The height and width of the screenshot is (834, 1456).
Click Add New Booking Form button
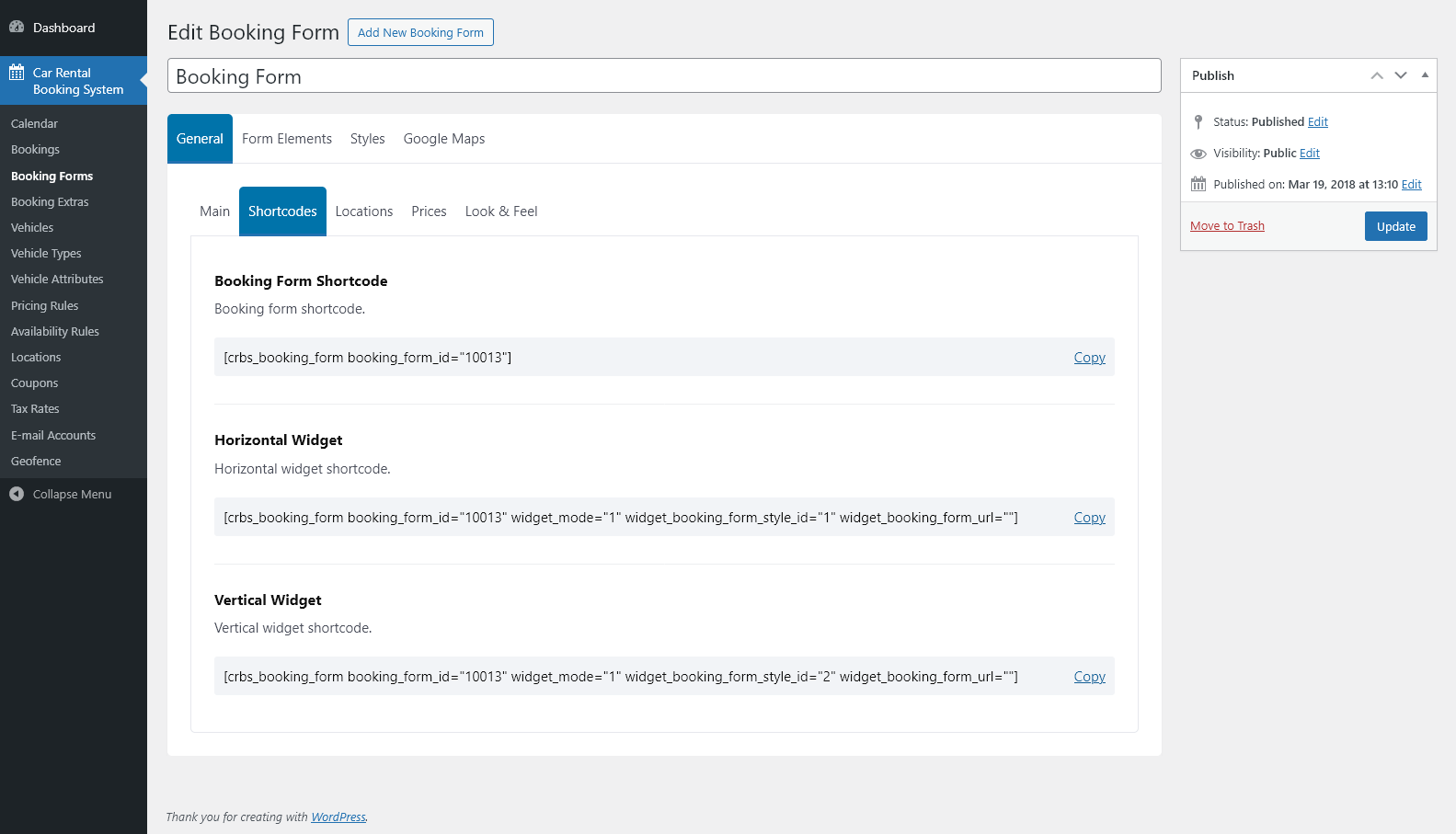pos(420,32)
